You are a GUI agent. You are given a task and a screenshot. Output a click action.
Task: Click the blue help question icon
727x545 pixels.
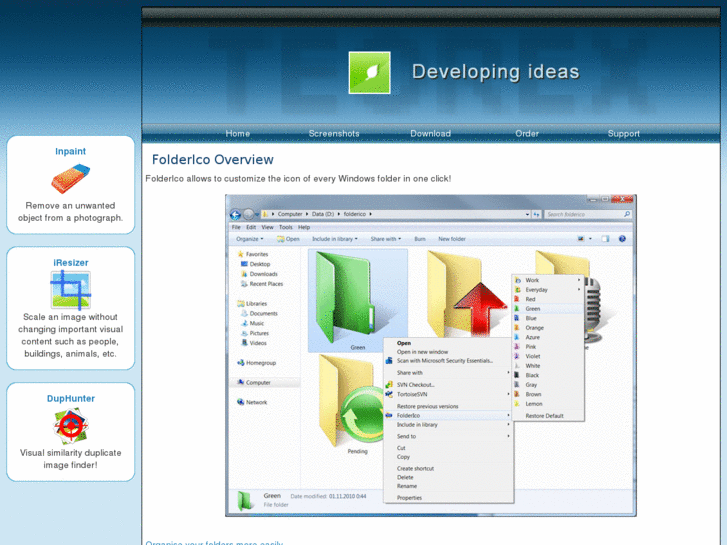point(622,239)
